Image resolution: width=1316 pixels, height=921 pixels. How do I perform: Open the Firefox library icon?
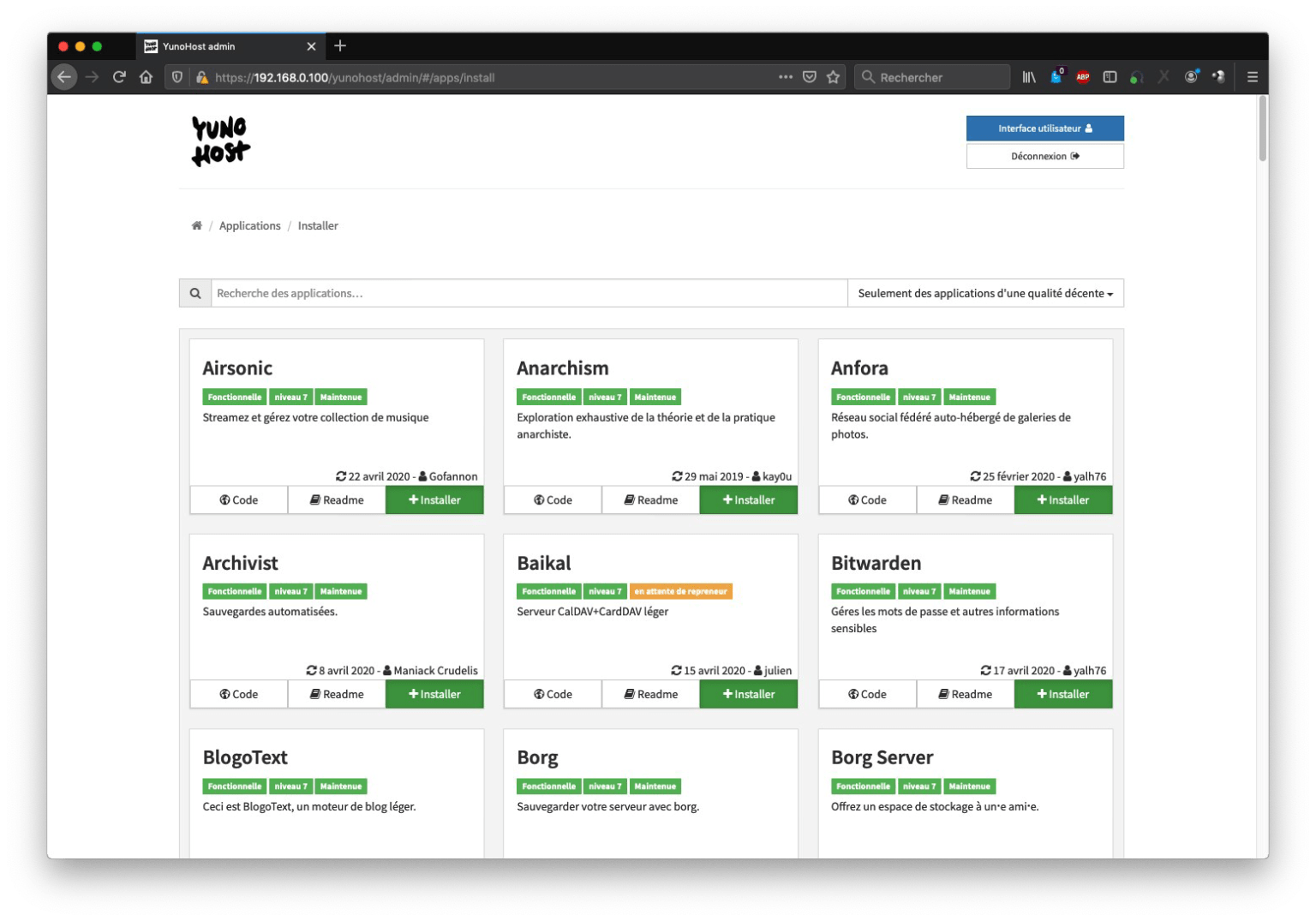pyautogui.click(x=1029, y=77)
